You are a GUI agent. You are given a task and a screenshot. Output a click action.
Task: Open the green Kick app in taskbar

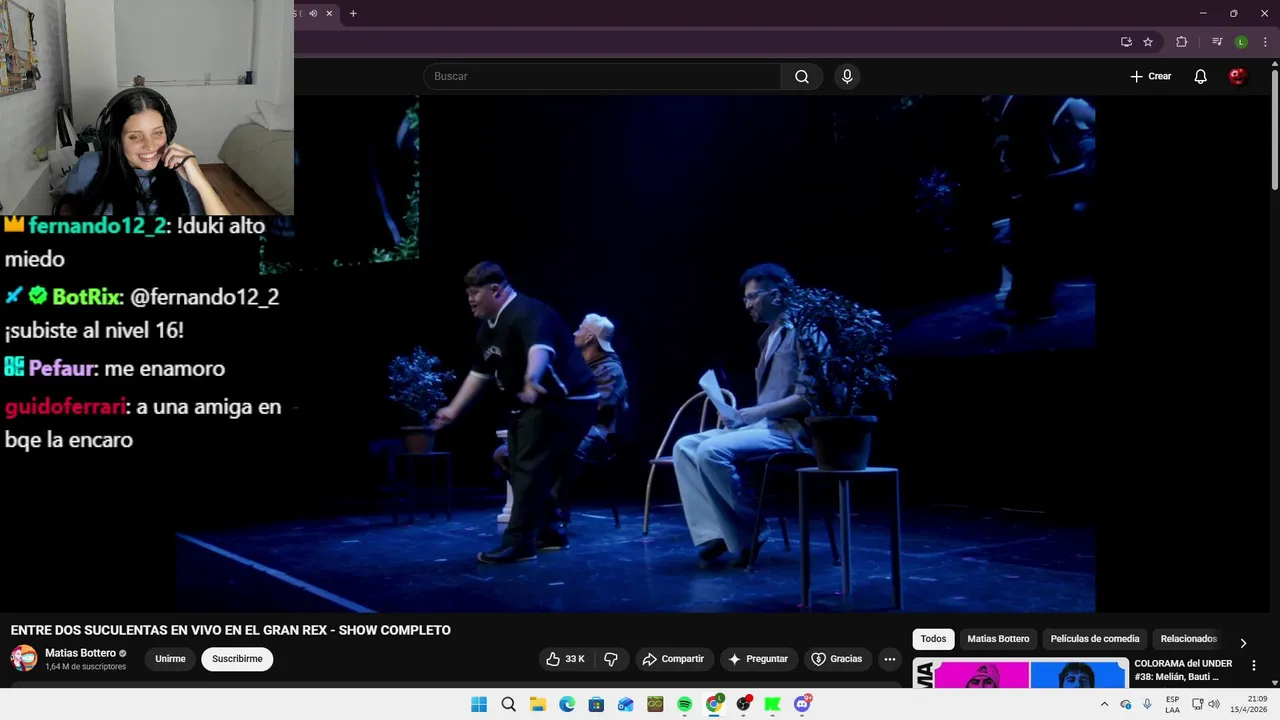click(772, 704)
